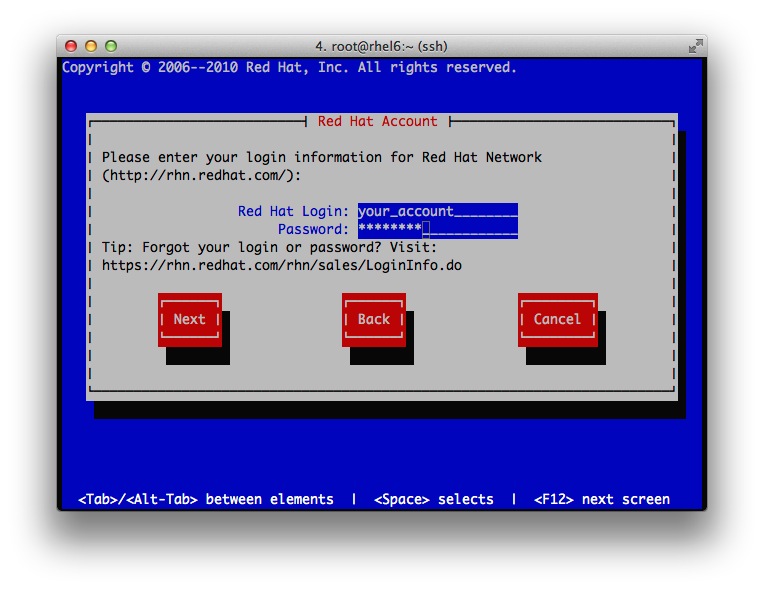Click the red close window button

[x=71, y=46]
